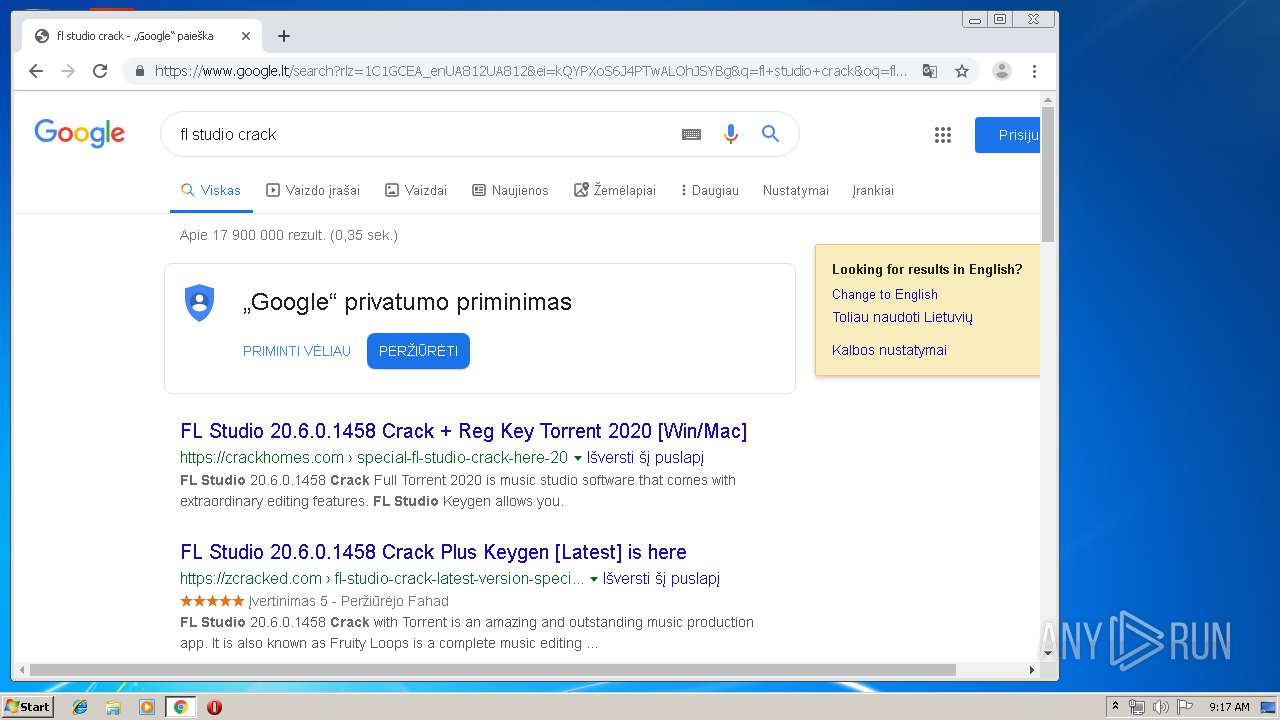Screen dimensions: 1280x720
Task: Go back to previous page
Action: 36,71
